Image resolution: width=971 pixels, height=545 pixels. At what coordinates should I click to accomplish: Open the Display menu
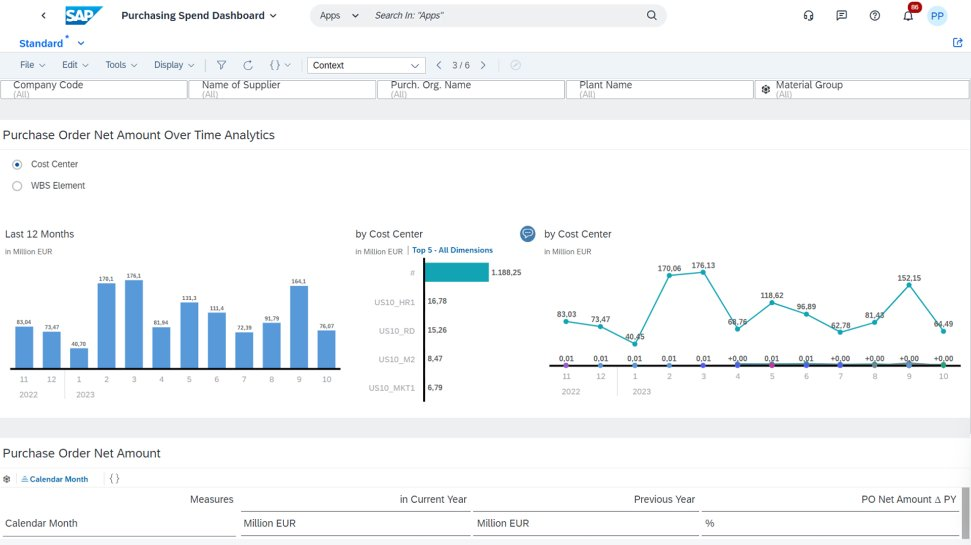[175, 65]
